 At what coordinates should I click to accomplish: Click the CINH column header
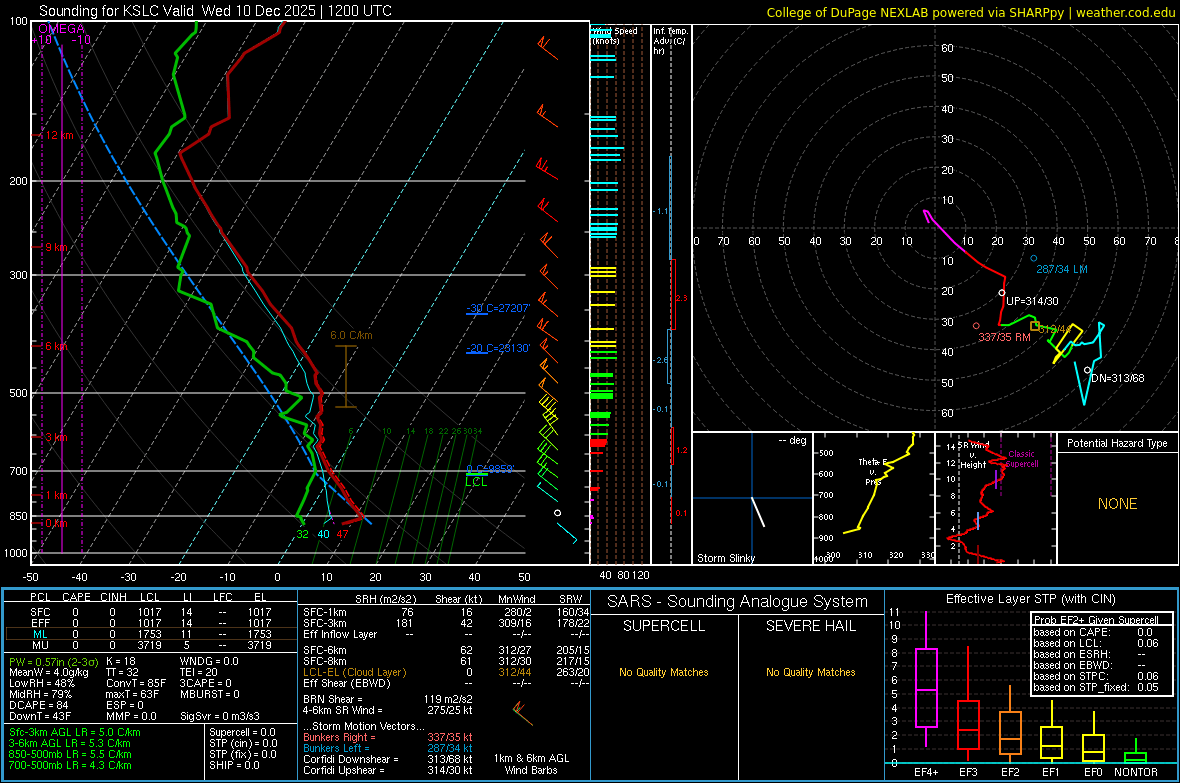point(114,597)
